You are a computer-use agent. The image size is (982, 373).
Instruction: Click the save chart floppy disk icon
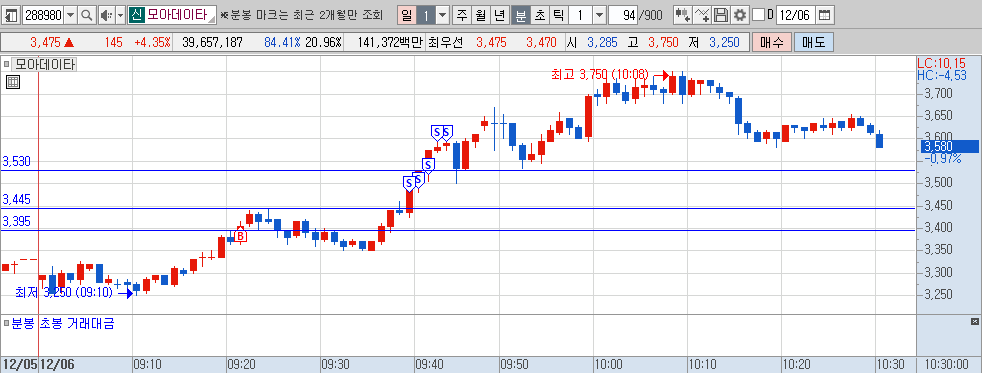click(x=721, y=14)
